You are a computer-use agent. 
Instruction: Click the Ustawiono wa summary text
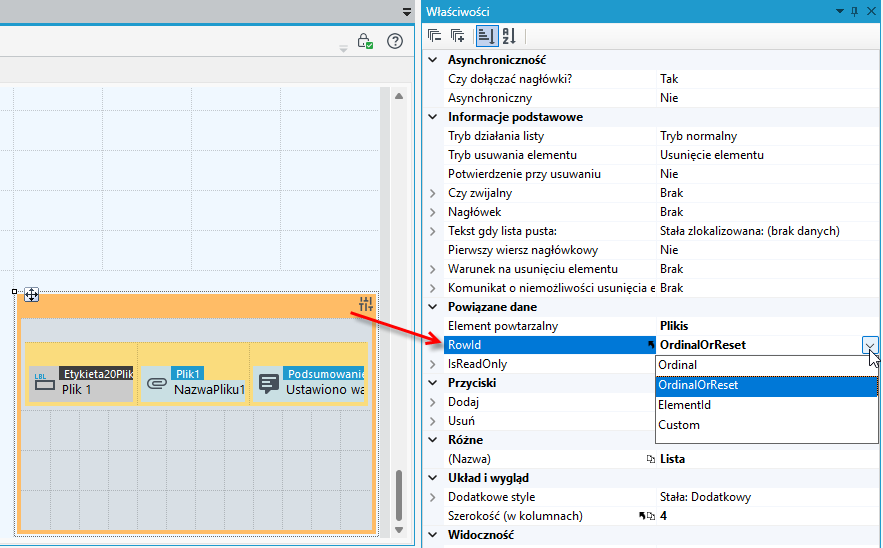point(325,390)
